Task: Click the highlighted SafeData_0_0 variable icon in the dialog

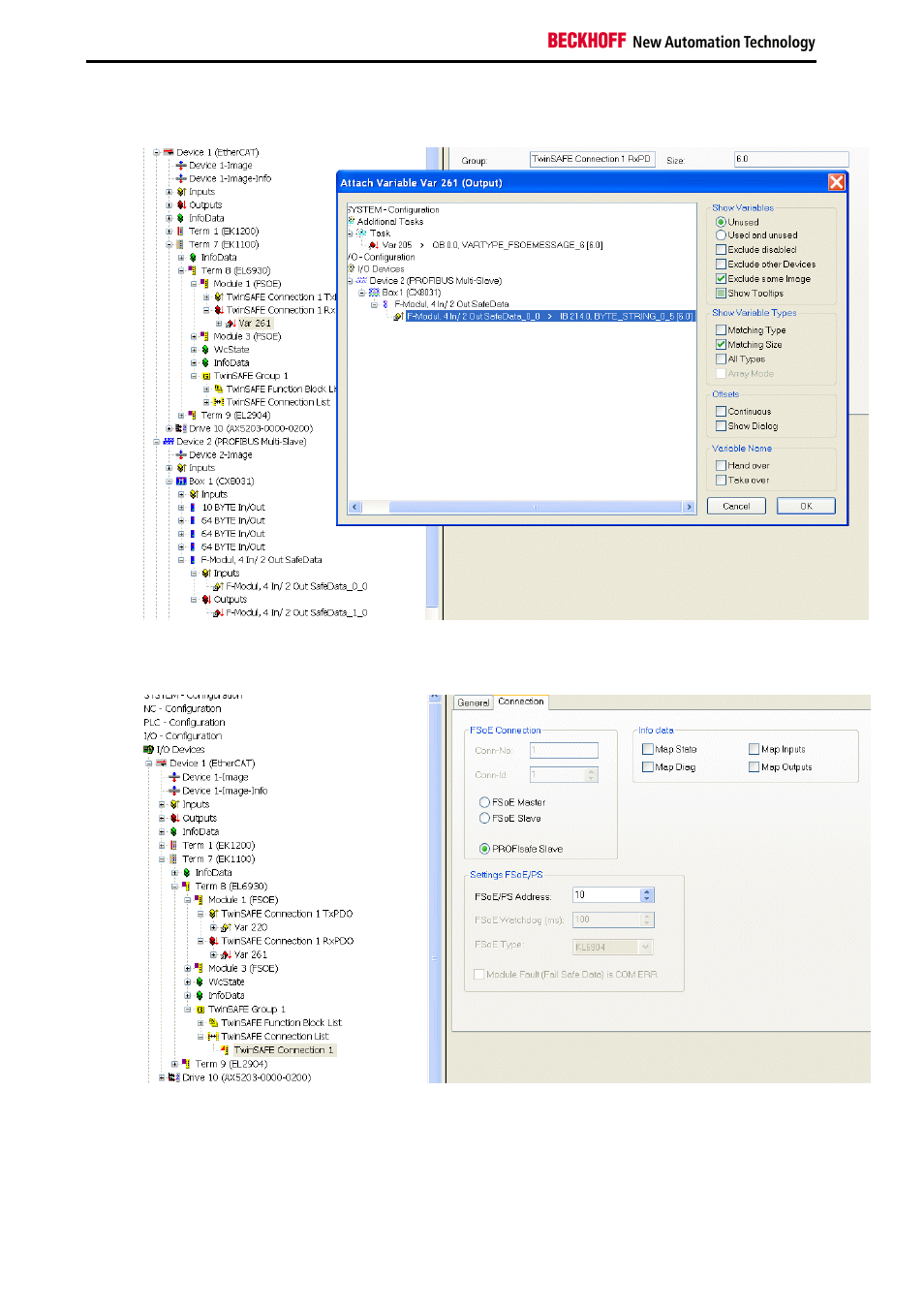Action: tap(398, 317)
